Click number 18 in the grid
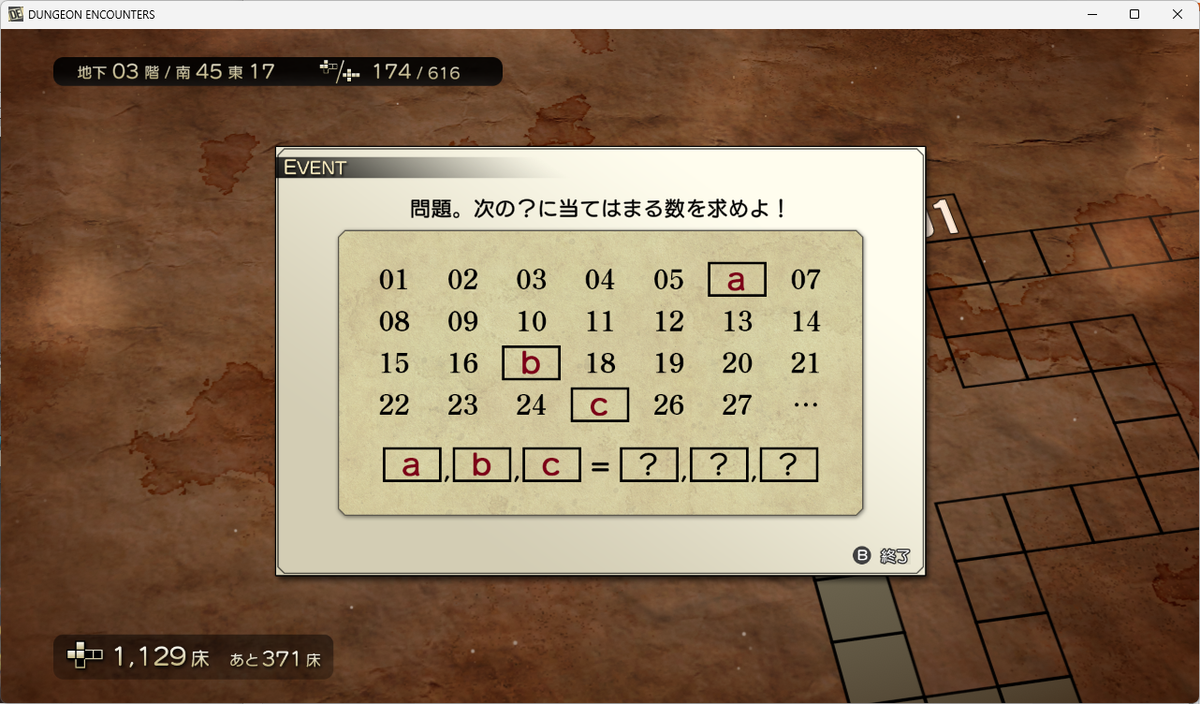Screen dimensions: 1200x704 coord(600,363)
